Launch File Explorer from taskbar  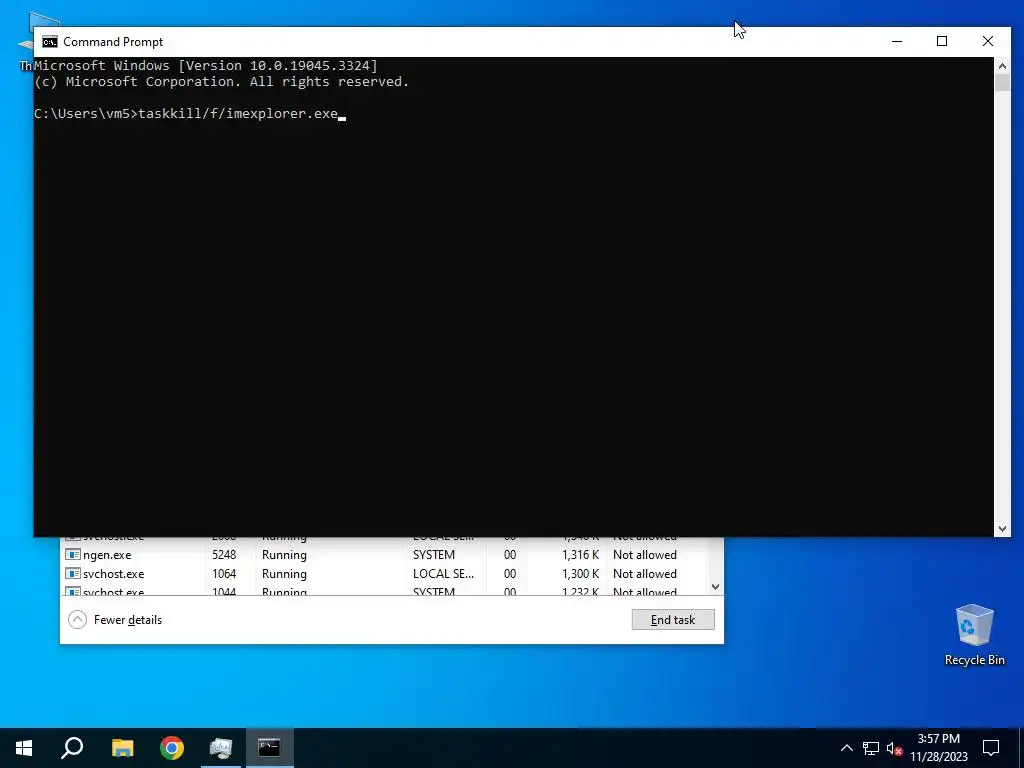point(122,748)
